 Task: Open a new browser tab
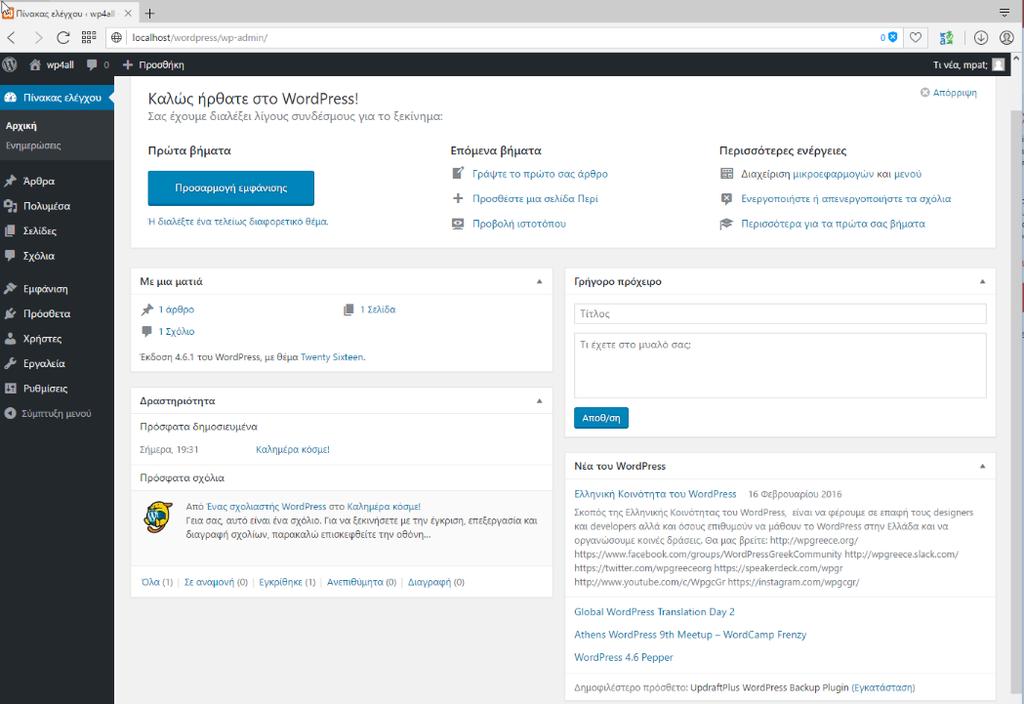pyautogui.click(x=150, y=13)
